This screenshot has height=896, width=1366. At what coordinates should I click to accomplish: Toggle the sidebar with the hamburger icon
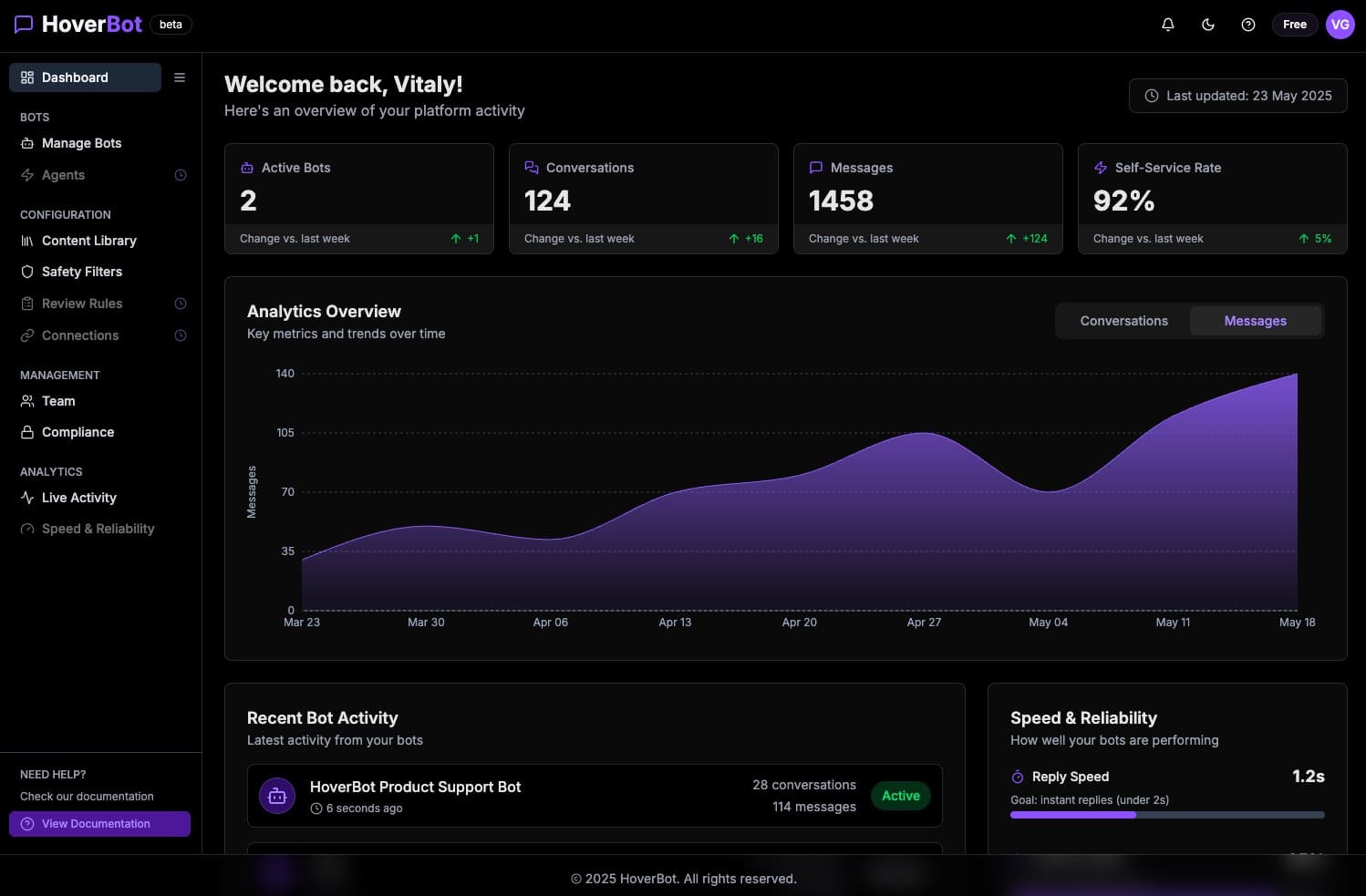tap(180, 77)
